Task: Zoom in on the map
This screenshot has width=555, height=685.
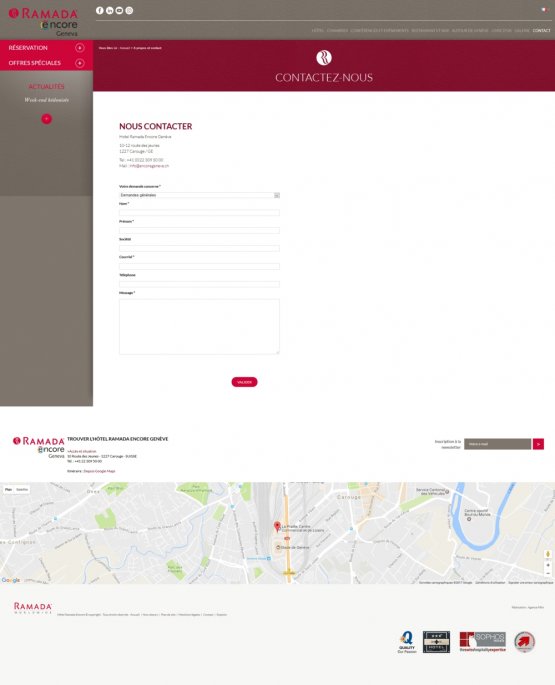Action: coord(548,565)
